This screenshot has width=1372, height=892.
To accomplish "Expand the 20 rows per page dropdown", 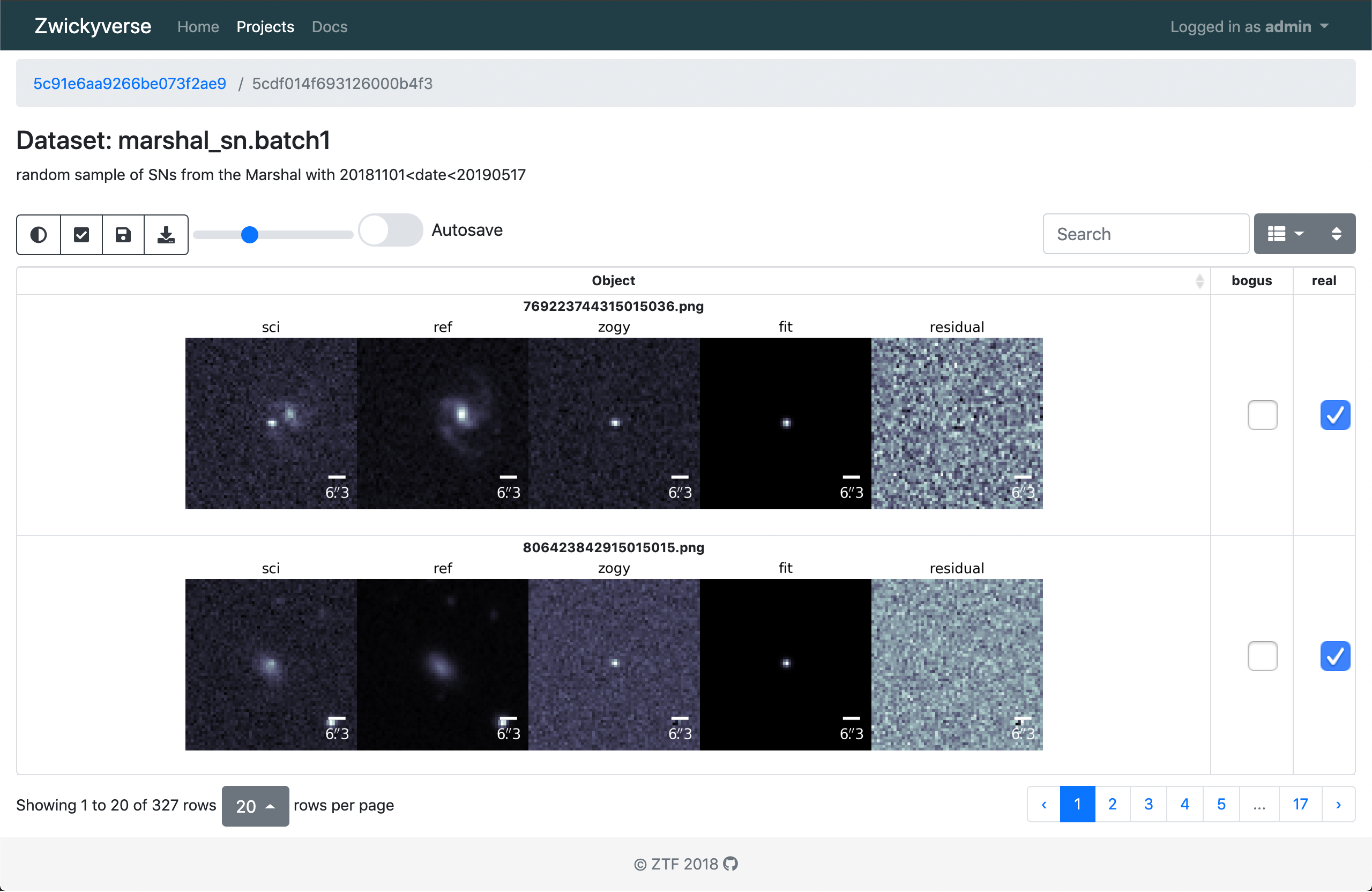I will click(255, 806).
